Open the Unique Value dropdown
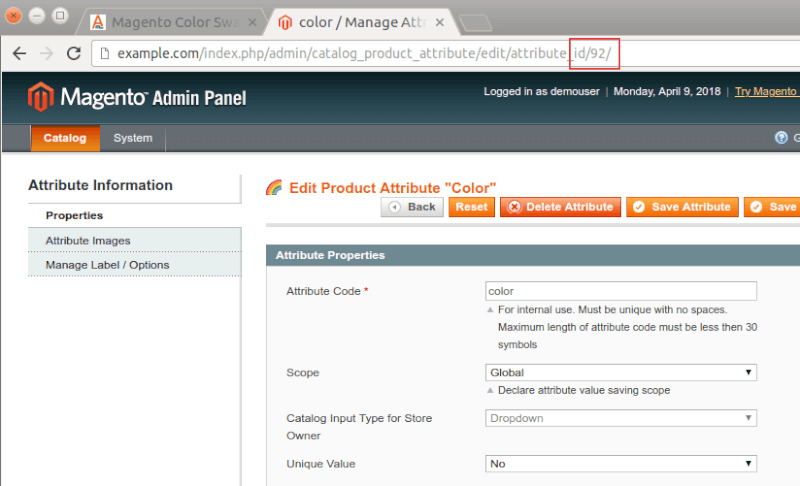 (x=621, y=464)
